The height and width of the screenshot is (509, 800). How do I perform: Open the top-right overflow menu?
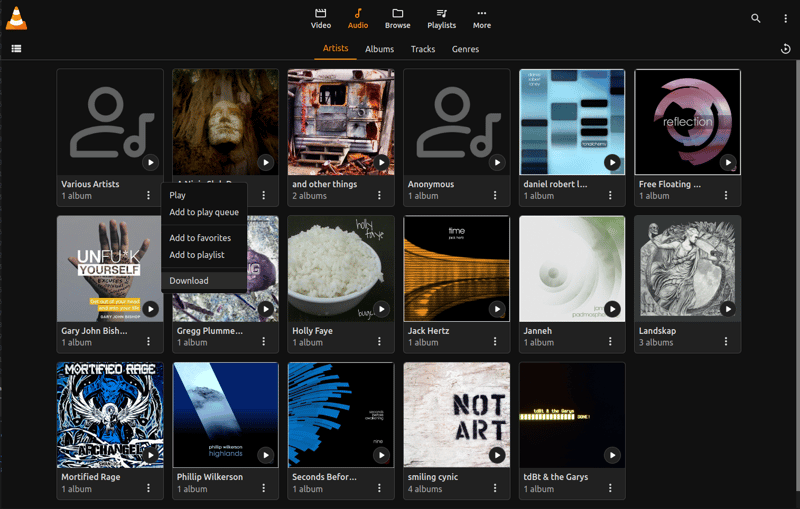pos(785,18)
